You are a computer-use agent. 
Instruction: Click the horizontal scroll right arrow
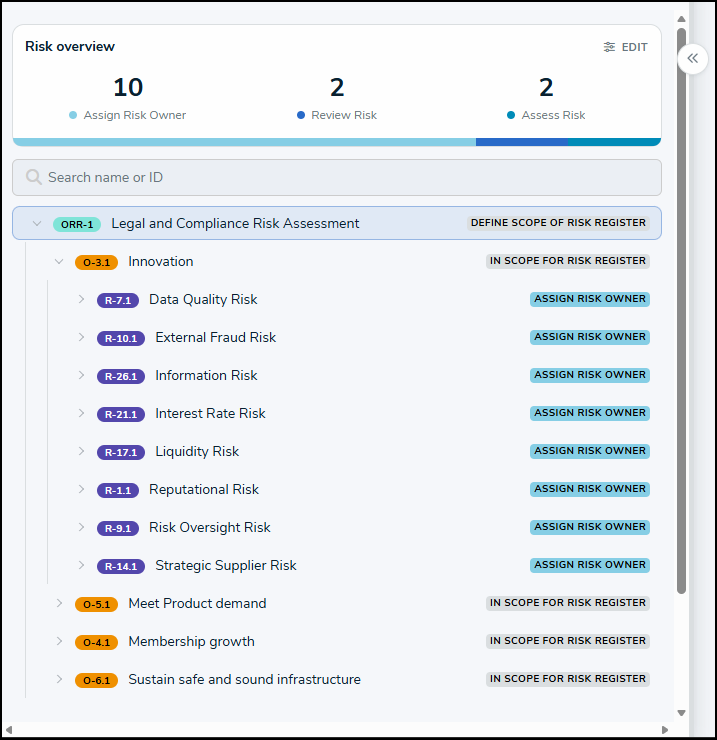tap(665, 730)
